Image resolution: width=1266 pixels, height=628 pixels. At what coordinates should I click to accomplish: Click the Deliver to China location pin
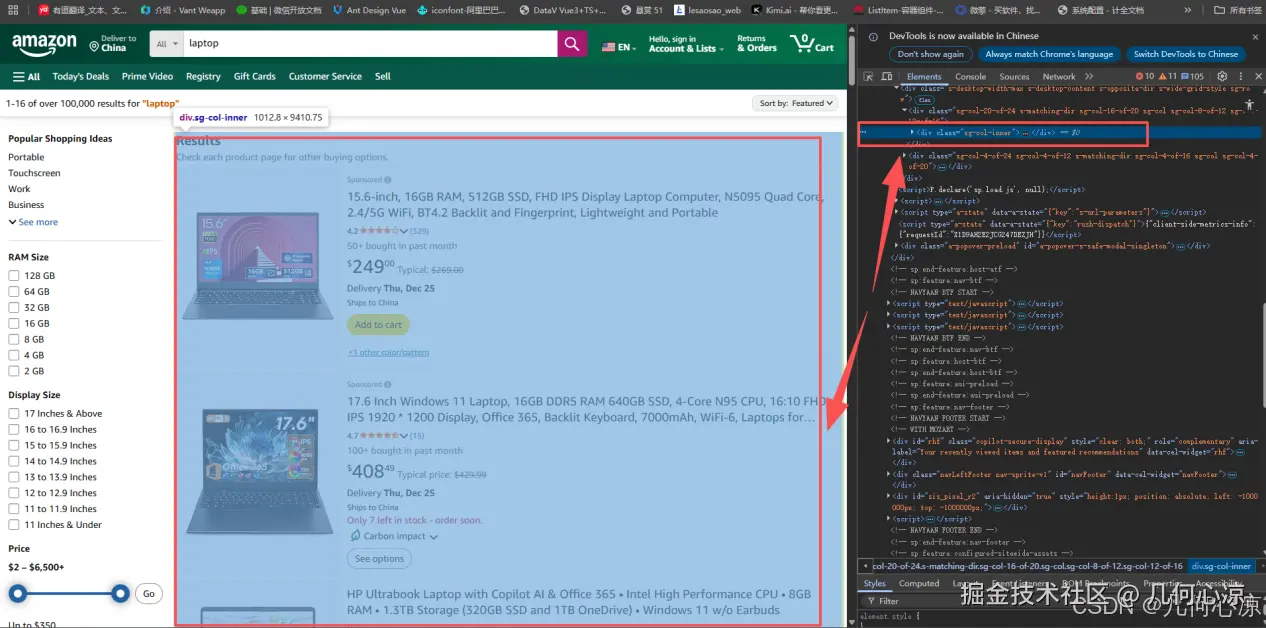(x=93, y=47)
